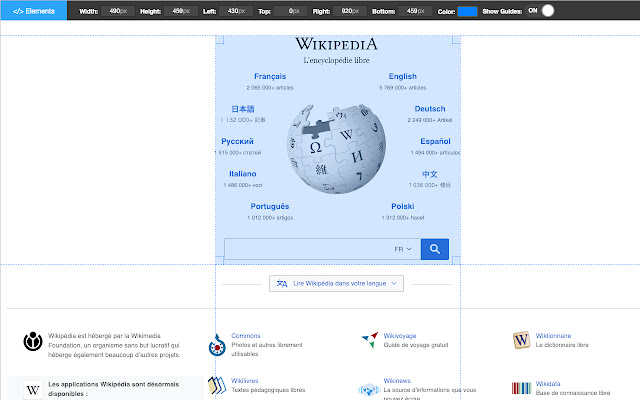Open the Wikidata project link

coord(548,384)
